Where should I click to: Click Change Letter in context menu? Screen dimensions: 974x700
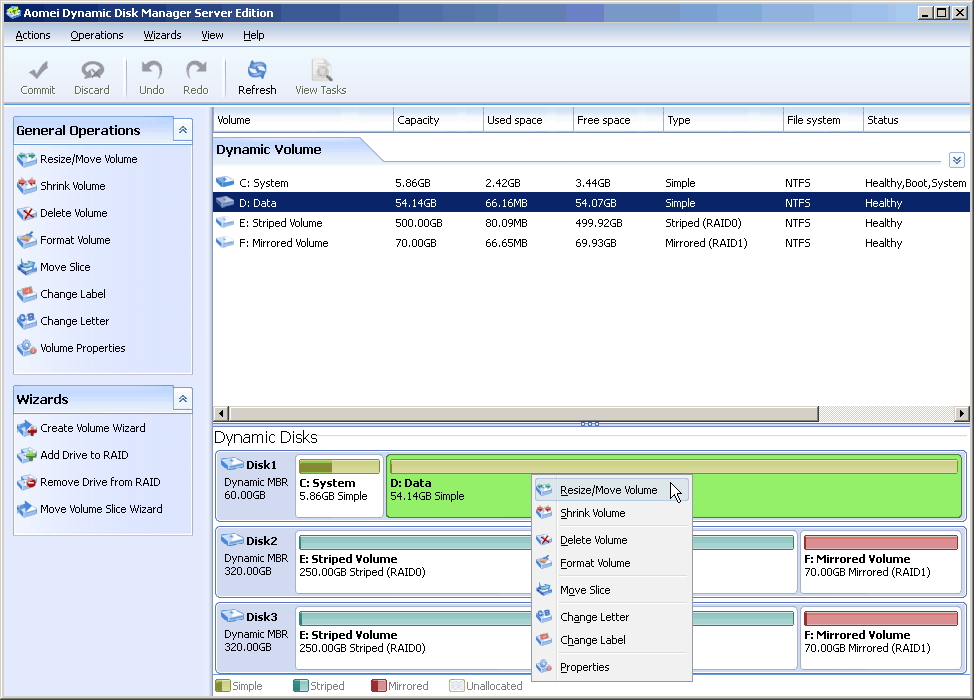594,617
